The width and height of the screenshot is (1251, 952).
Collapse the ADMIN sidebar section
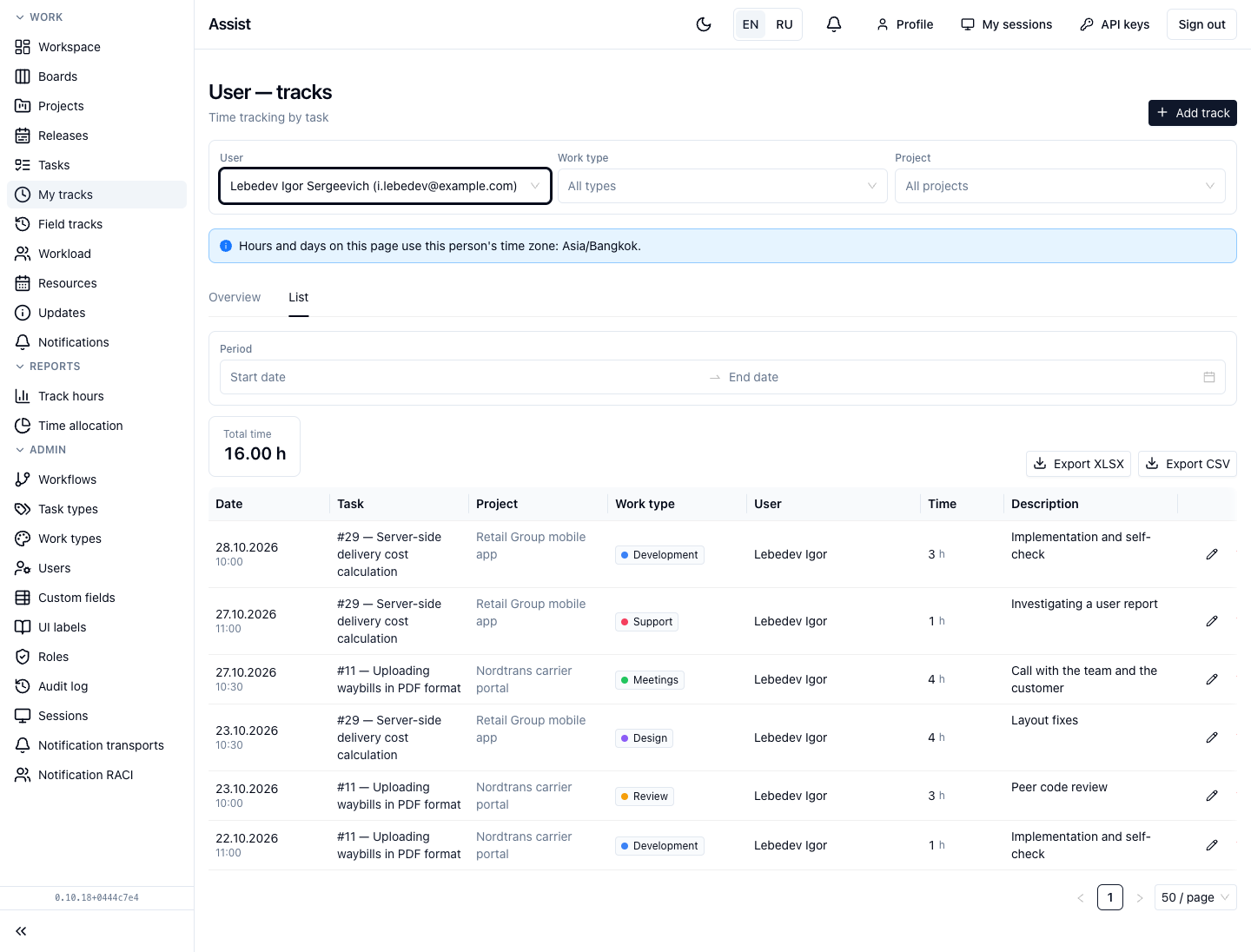pyautogui.click(x=41, y=450)
